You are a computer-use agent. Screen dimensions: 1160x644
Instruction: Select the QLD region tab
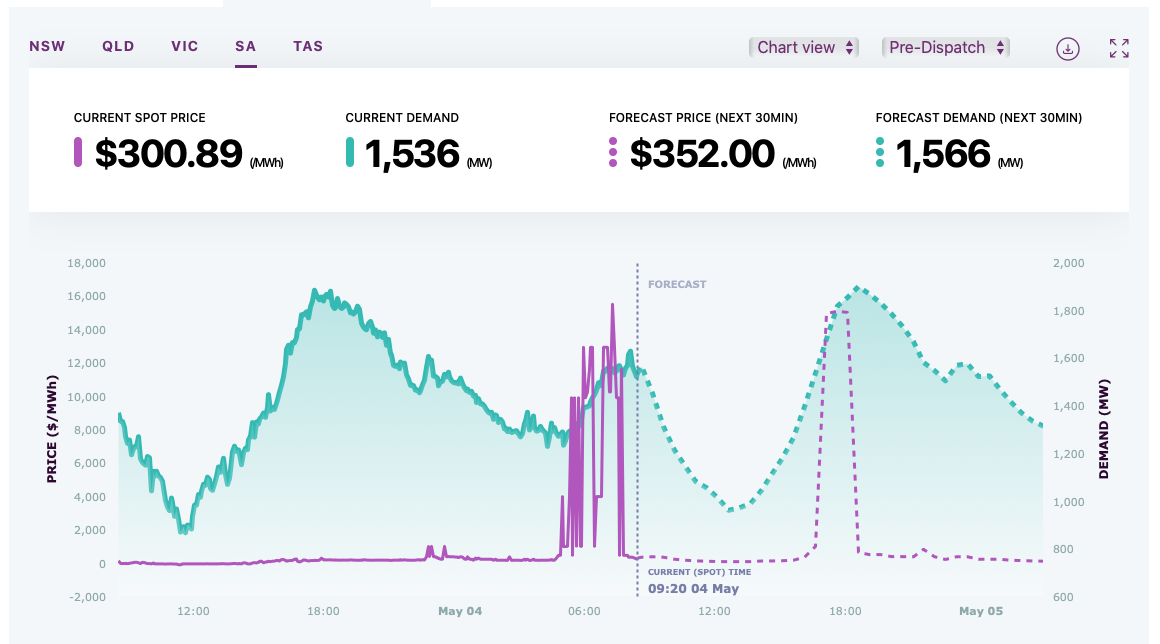tap(118, 46)
